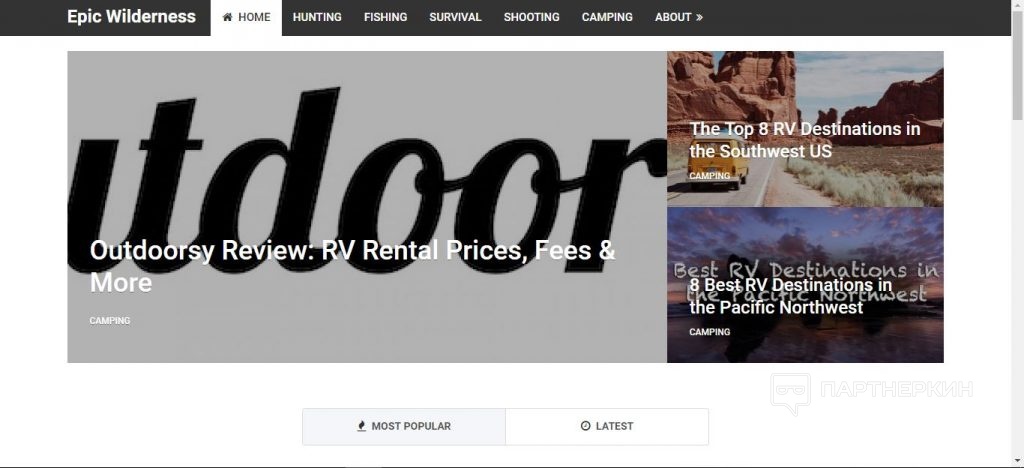Navigate to the Camping section

click(607, 18)
